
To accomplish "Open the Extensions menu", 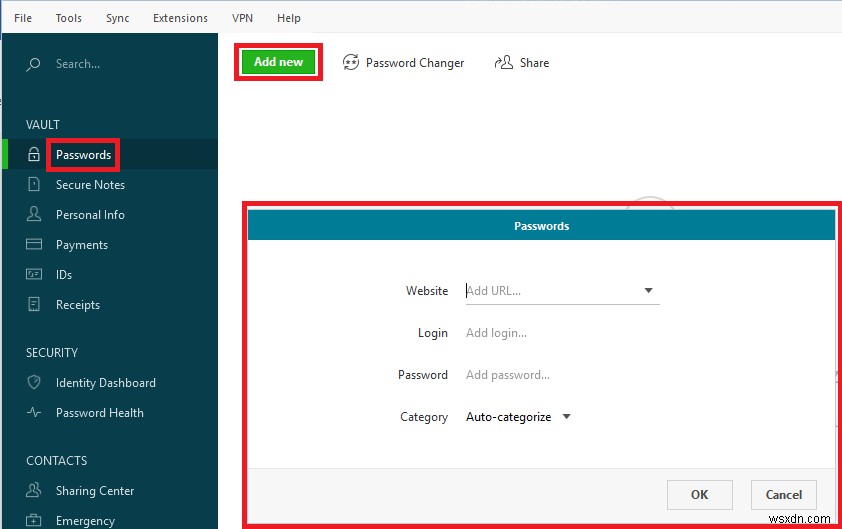I will (180, 18).
